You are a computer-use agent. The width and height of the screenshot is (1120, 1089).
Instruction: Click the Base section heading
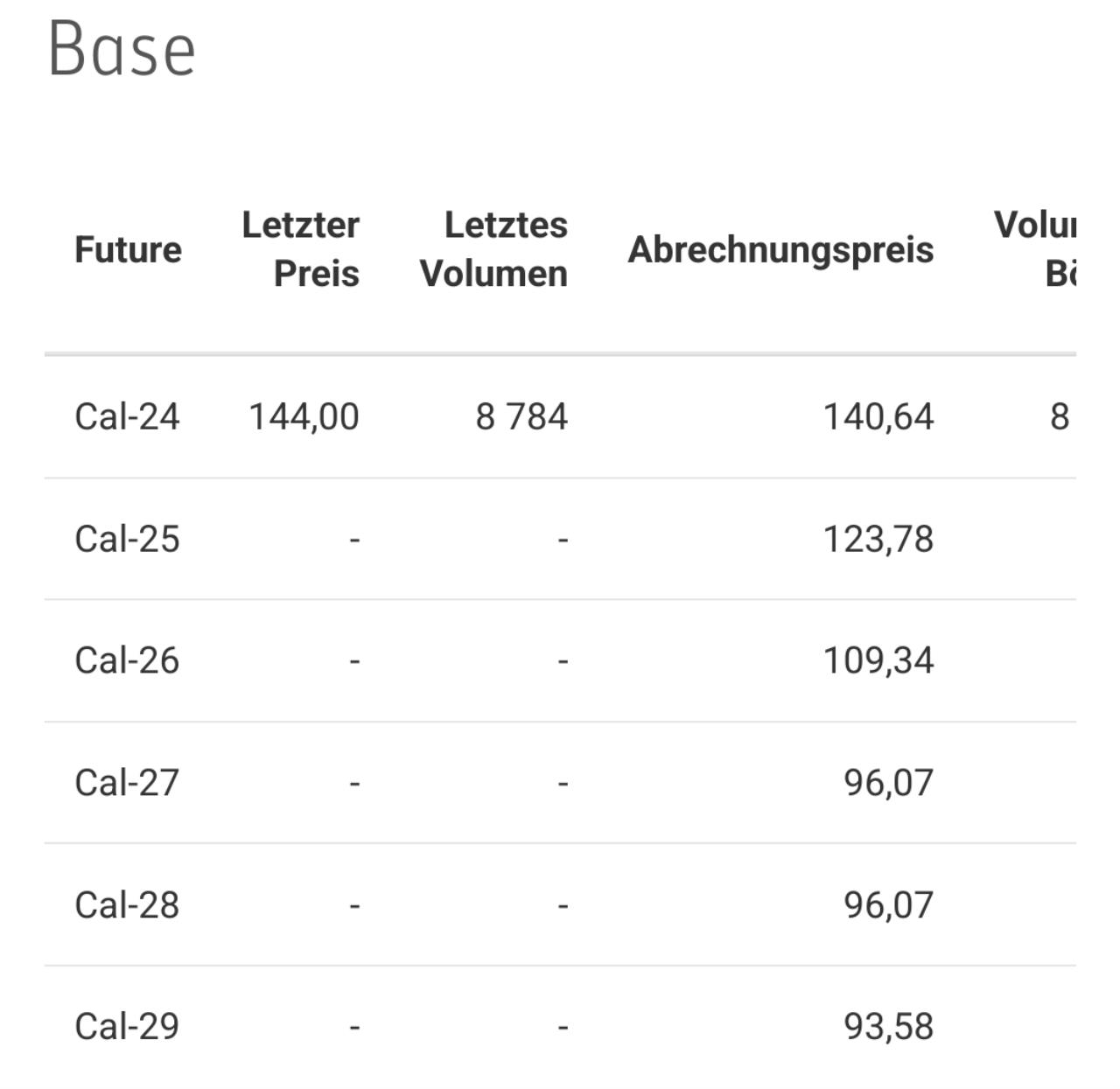pyautogui.click(x=122, y=49)
